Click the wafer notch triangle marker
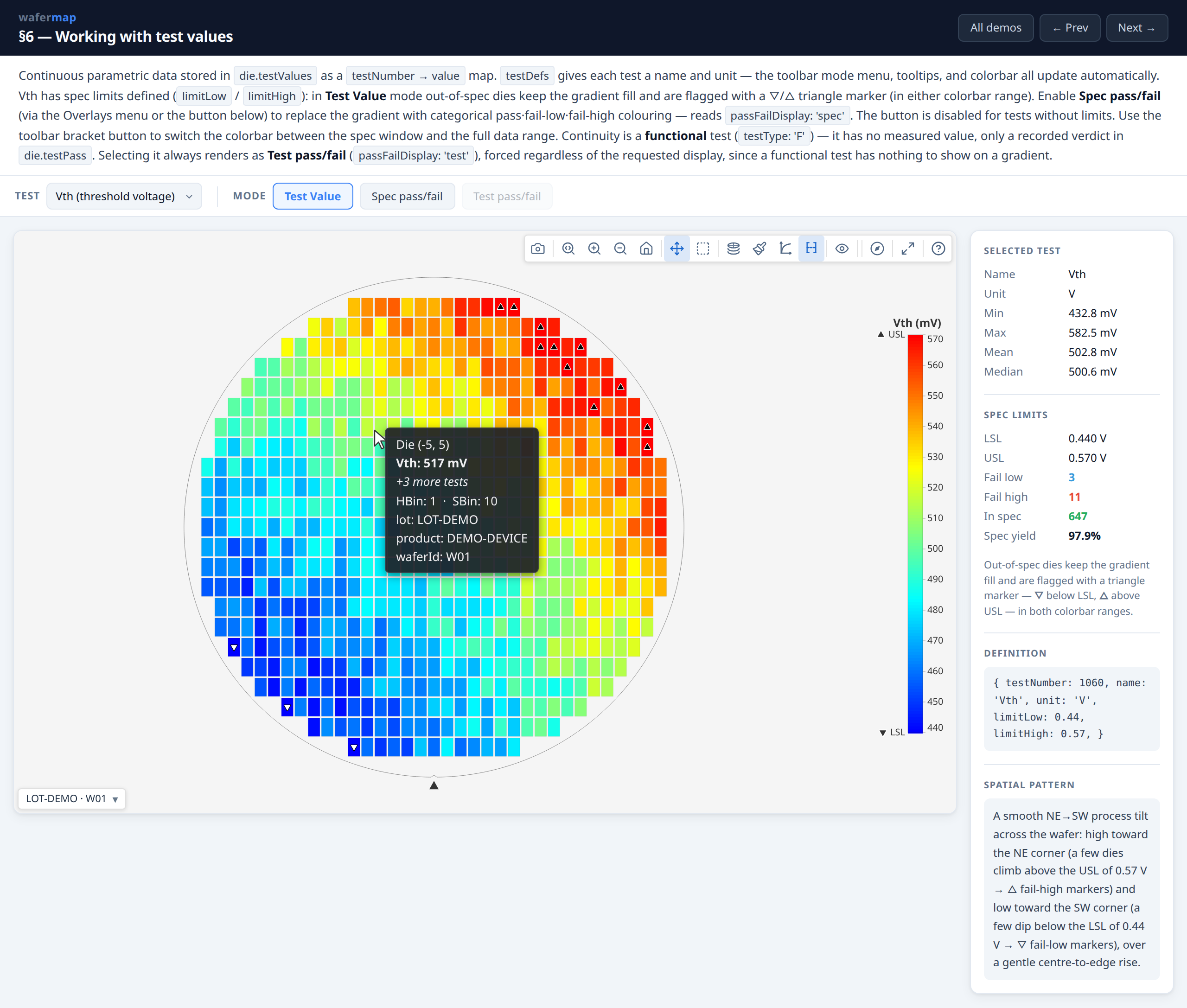 (434, 785)
